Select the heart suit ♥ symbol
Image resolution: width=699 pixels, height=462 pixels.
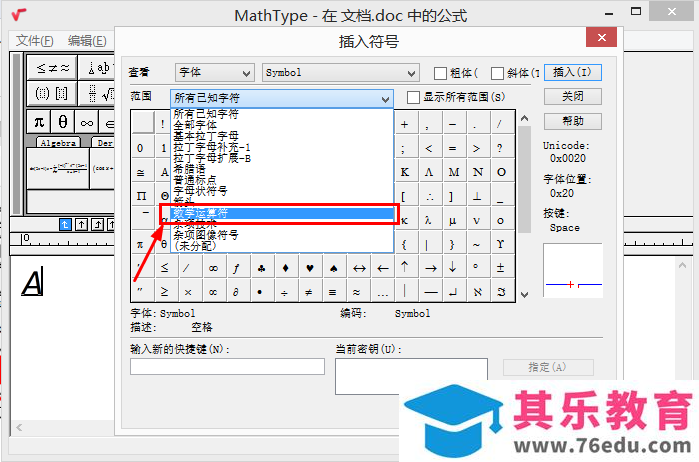tap(310, 268)
